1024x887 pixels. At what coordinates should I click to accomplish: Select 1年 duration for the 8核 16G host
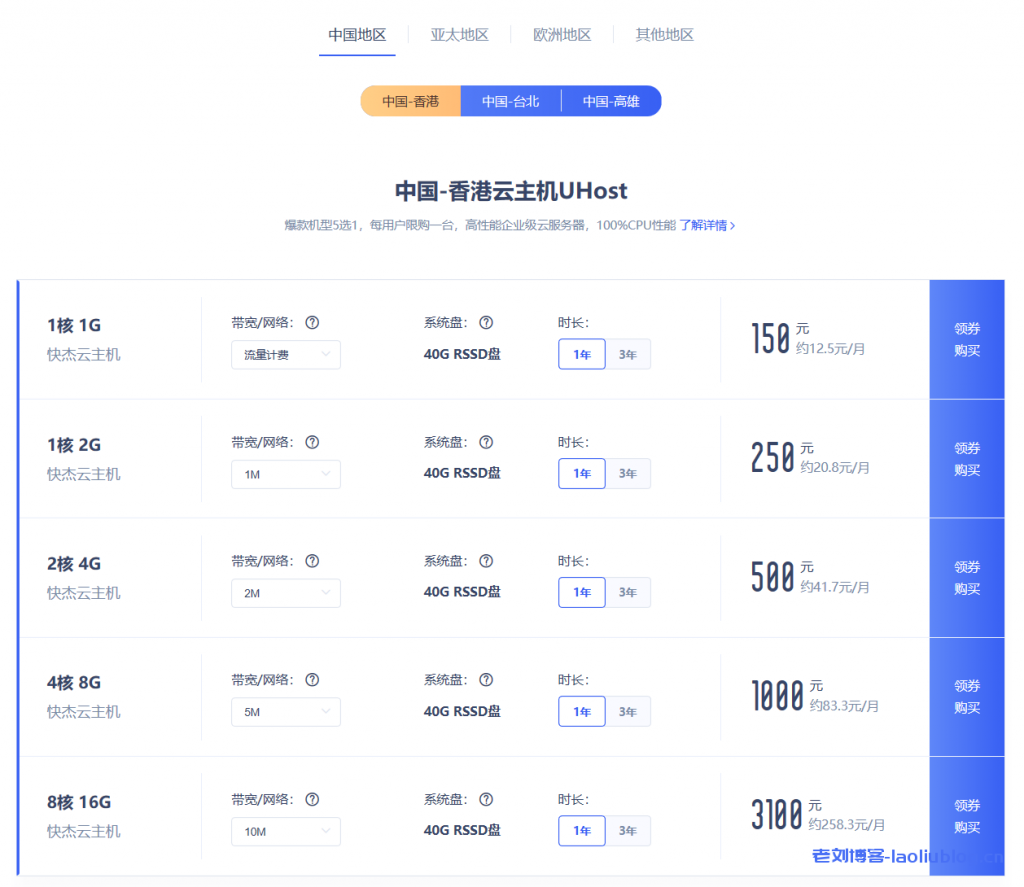coord(582,831)
